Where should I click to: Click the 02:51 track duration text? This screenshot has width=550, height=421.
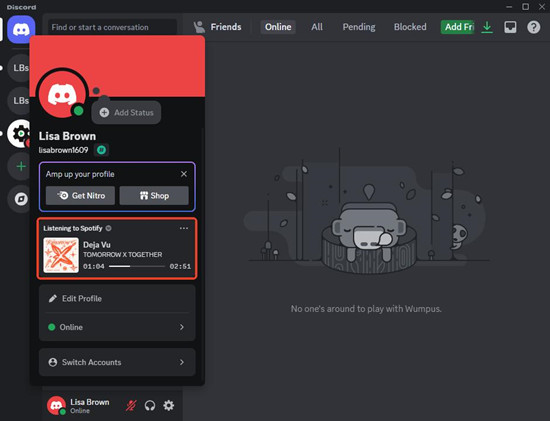coord(180,266)
